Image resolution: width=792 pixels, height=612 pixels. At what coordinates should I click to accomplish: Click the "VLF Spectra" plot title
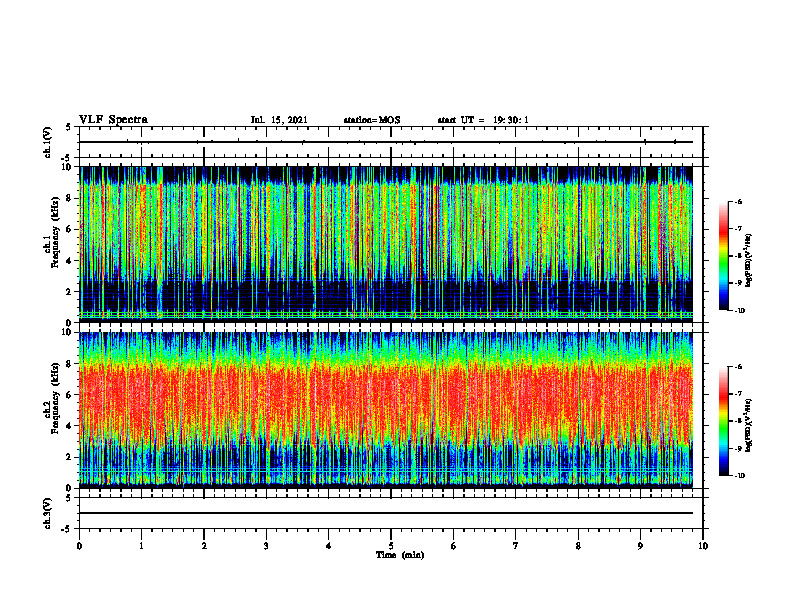[x=113, y=120]
